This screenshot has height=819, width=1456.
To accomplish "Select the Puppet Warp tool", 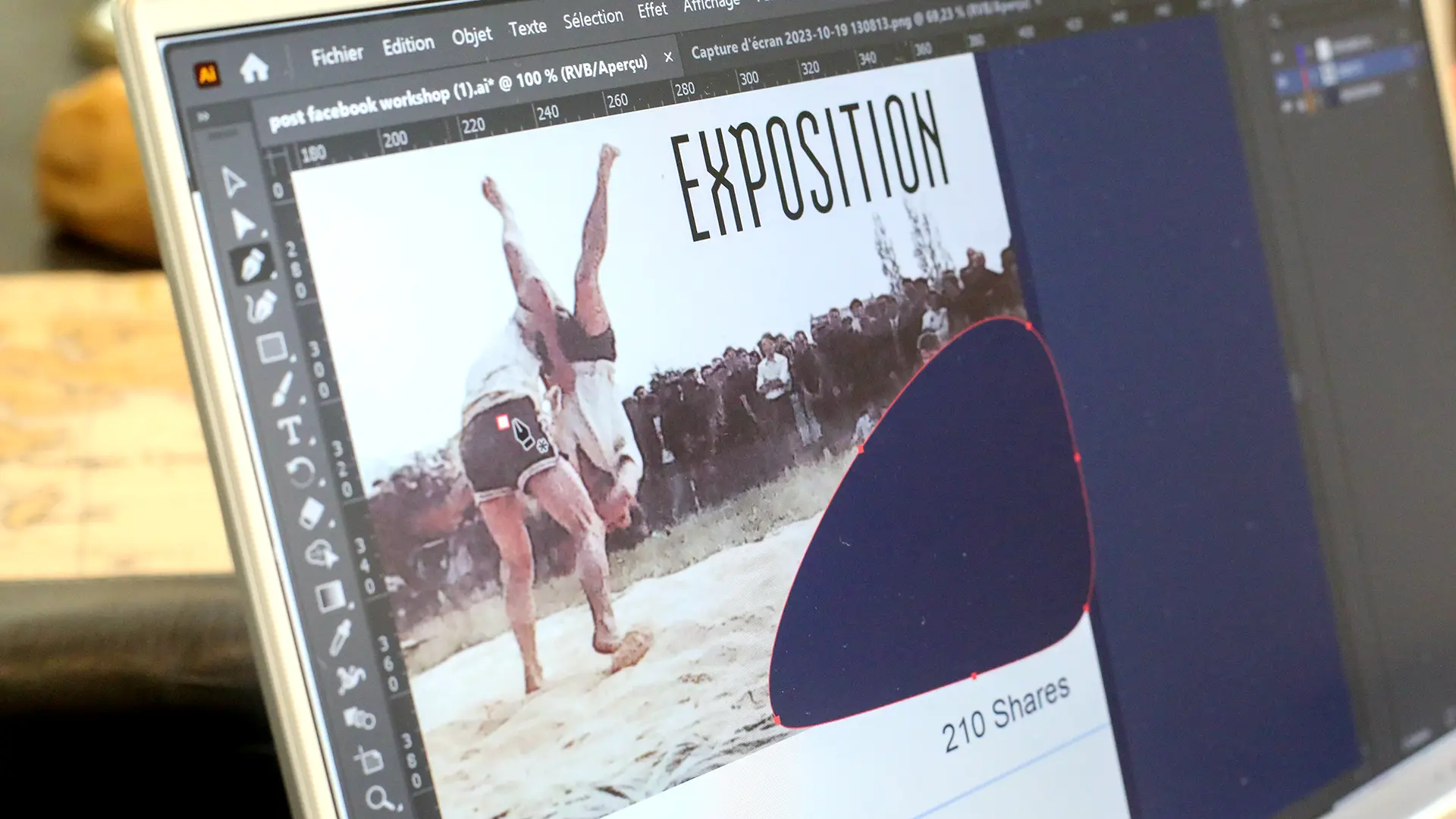I will coord(350,679).
